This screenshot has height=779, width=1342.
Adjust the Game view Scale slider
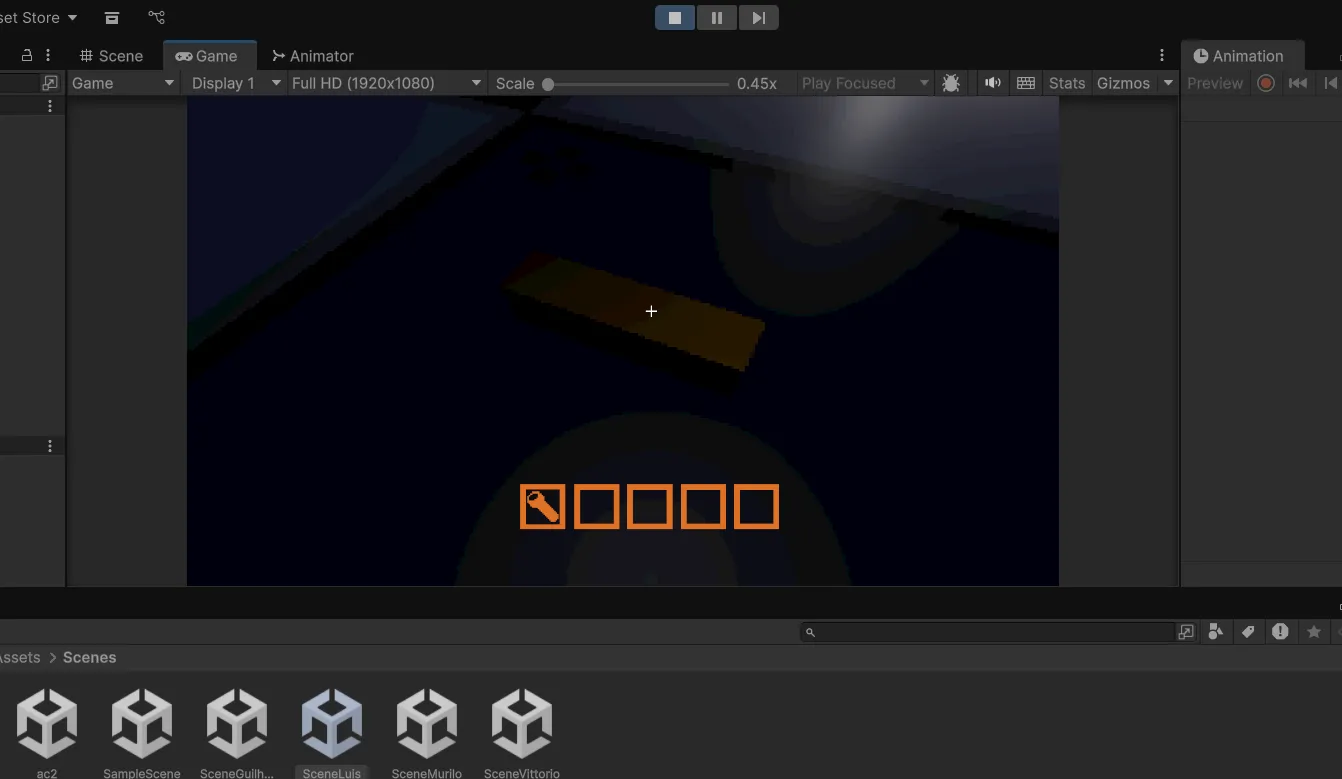(x=548, y=84)
